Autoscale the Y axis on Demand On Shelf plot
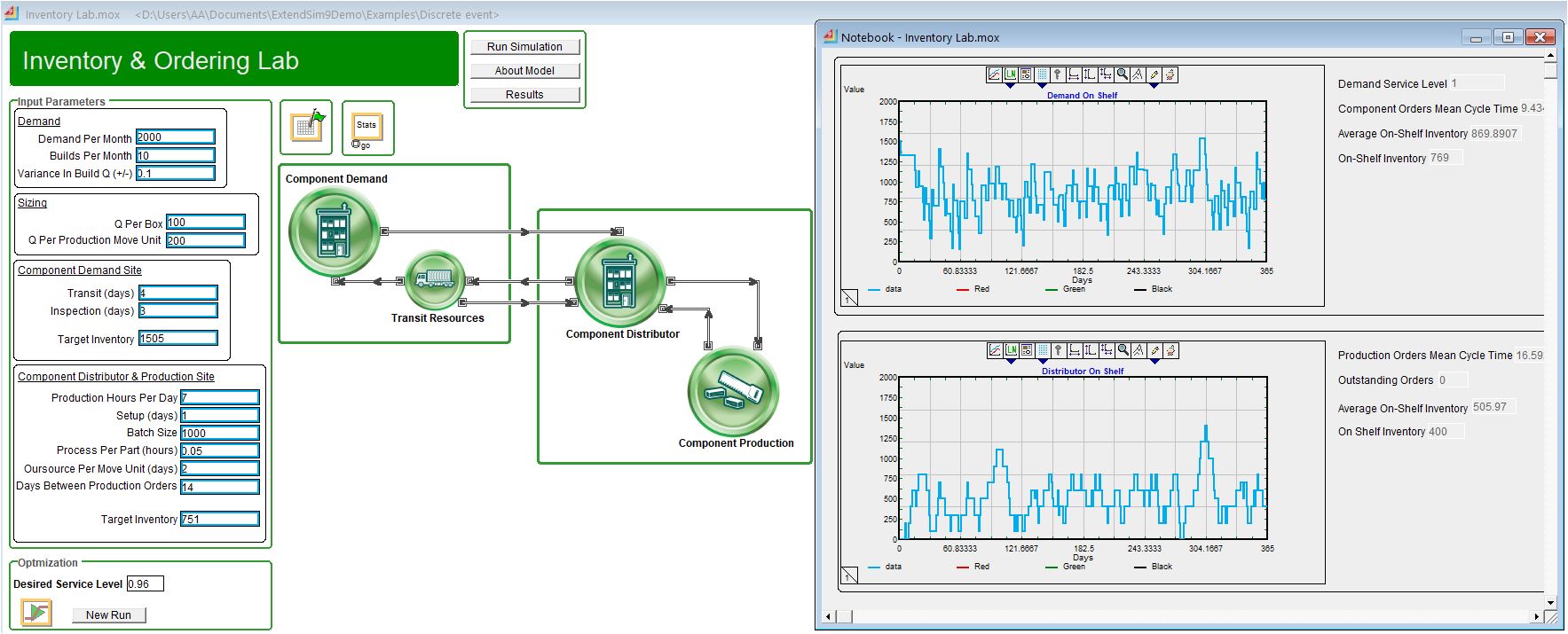This screenshot has height=634, width=1568. (x=1090, y=74)
